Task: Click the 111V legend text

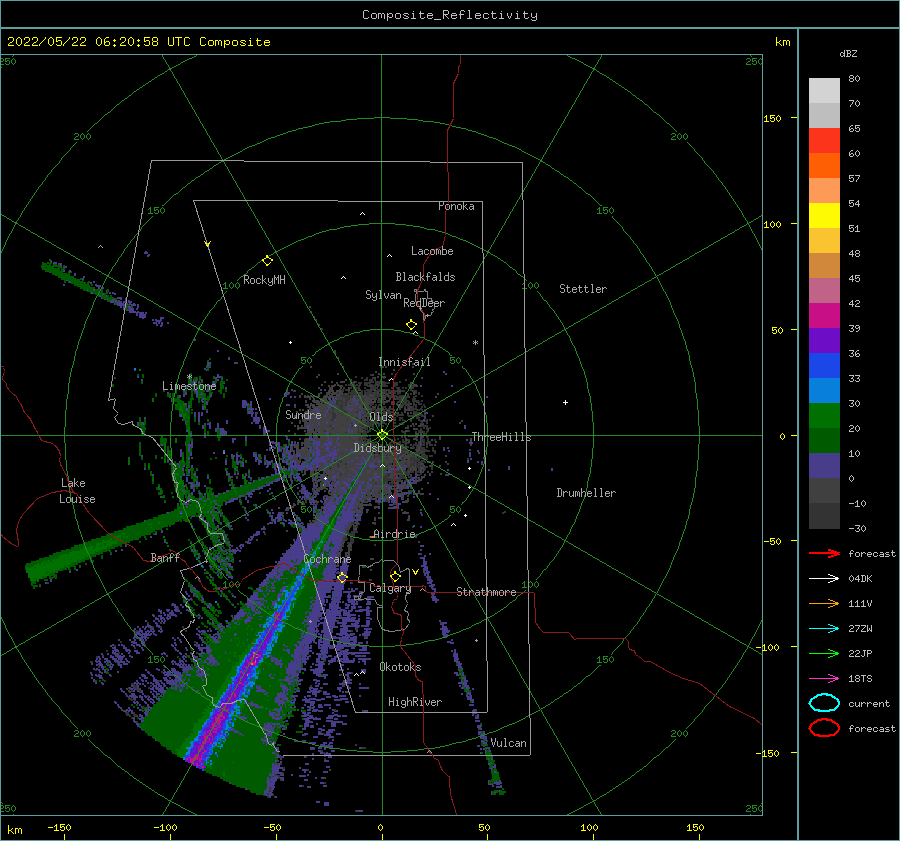Action: click(860, 603)
